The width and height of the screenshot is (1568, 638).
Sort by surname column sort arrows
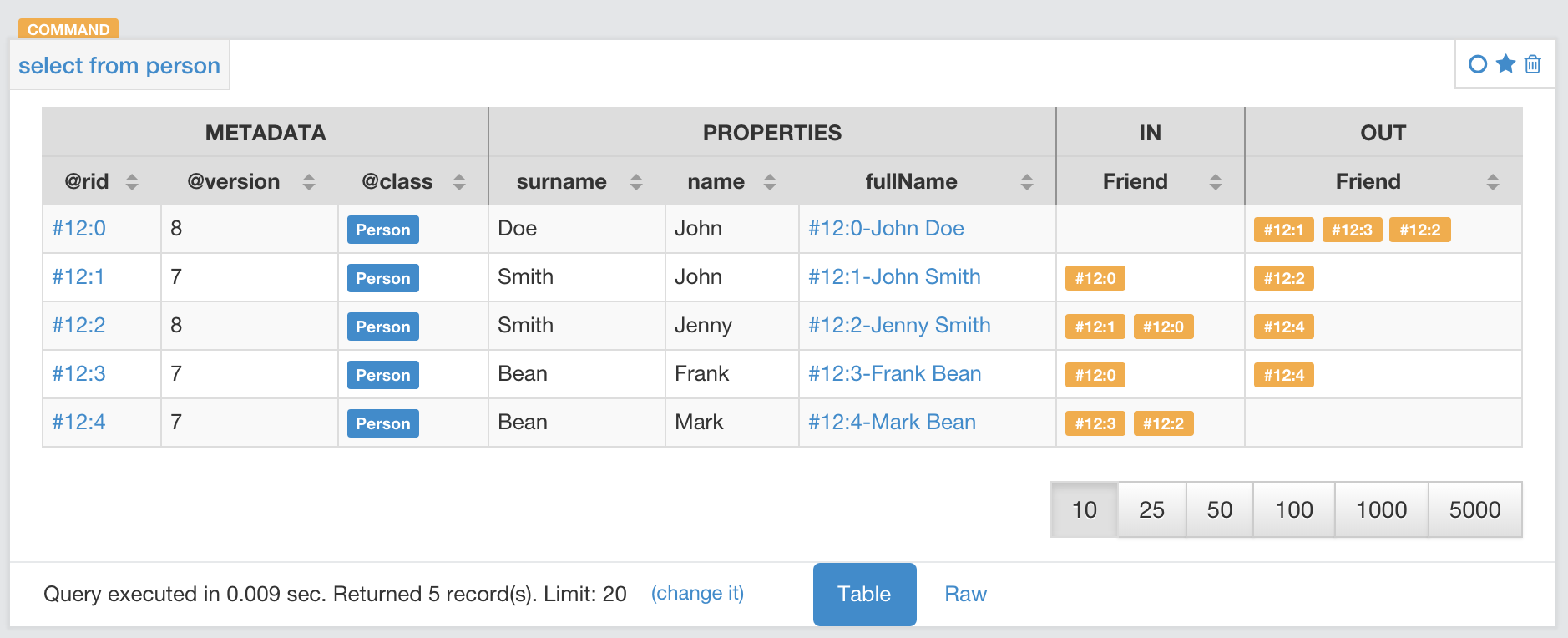click(x=636, y=182)
